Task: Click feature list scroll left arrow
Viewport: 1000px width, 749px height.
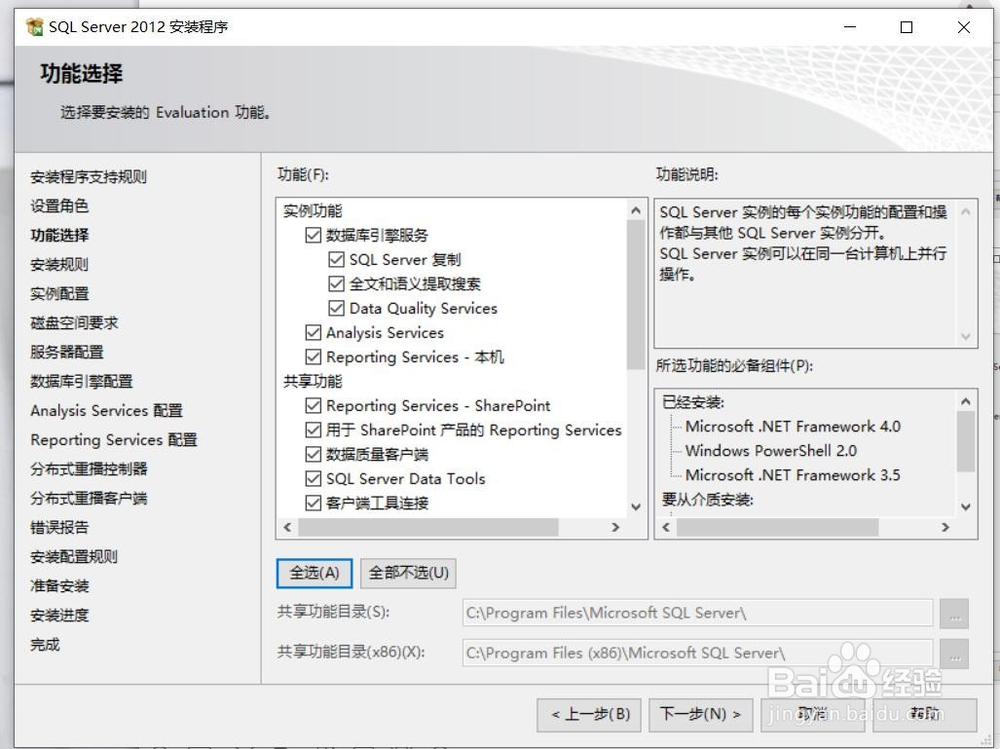Action: pyautogui.click(x=288, y=527)
